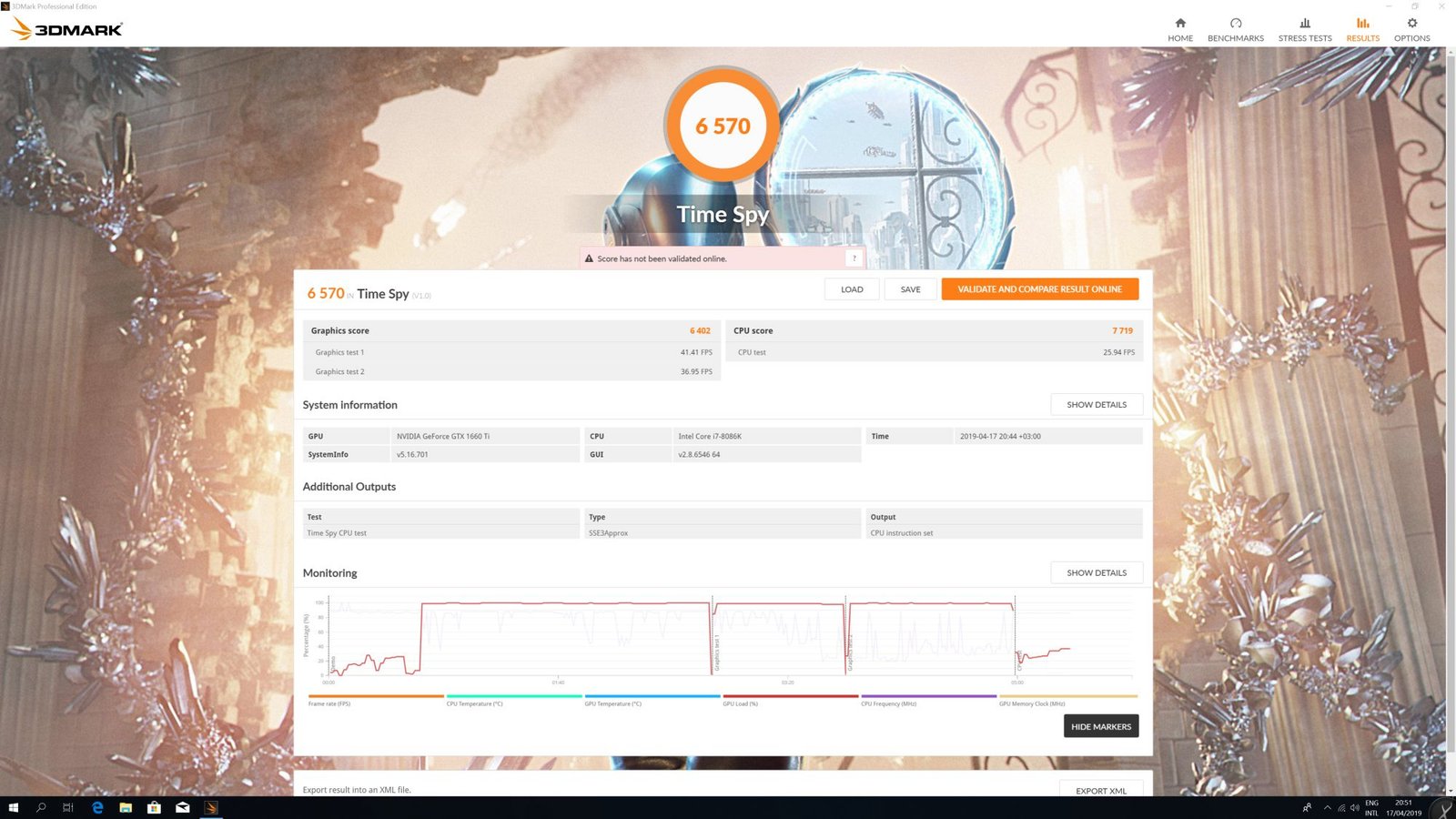Click the LOAD result button

click(x=852, y=289)
